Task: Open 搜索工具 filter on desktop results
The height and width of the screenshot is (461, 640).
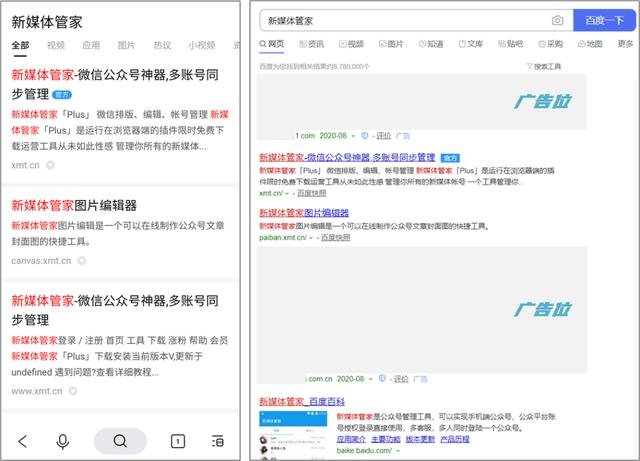Action: click(544, 66)
